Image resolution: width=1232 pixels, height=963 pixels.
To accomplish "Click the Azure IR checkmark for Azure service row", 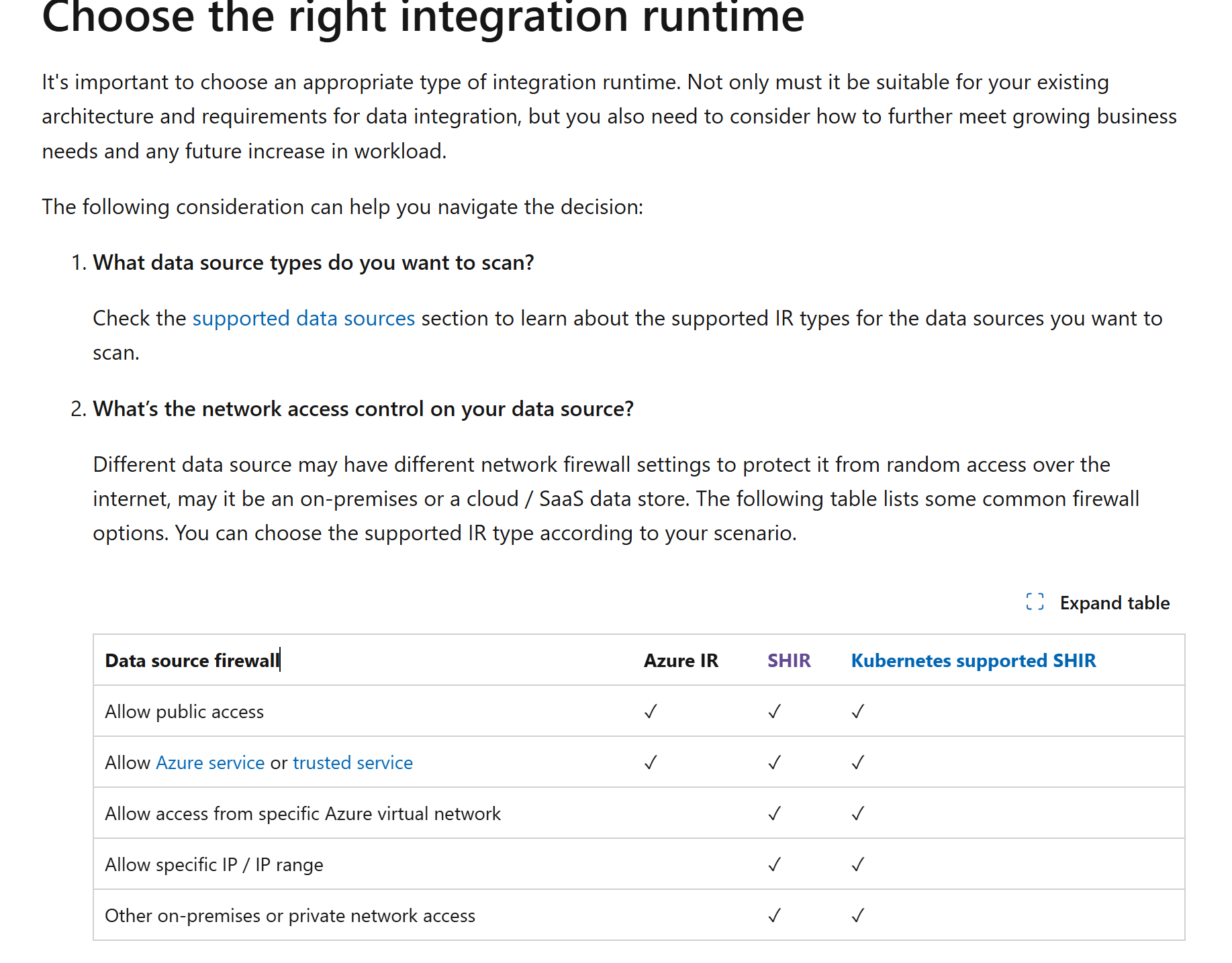I will (x=650, y=762).
